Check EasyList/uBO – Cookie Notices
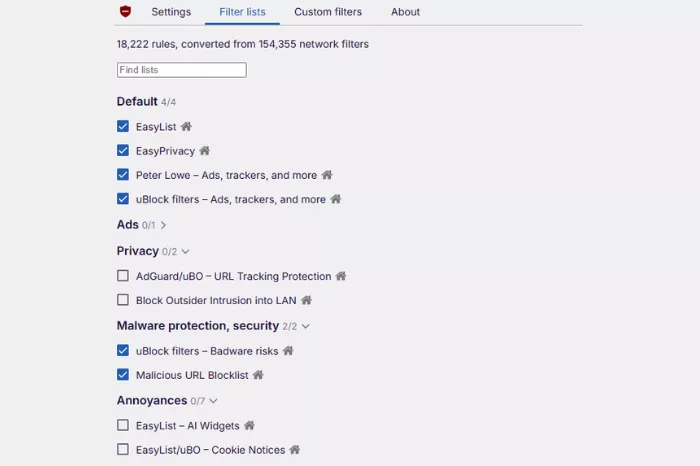Viewport: 700px width, 466px height. click(123, 449)
